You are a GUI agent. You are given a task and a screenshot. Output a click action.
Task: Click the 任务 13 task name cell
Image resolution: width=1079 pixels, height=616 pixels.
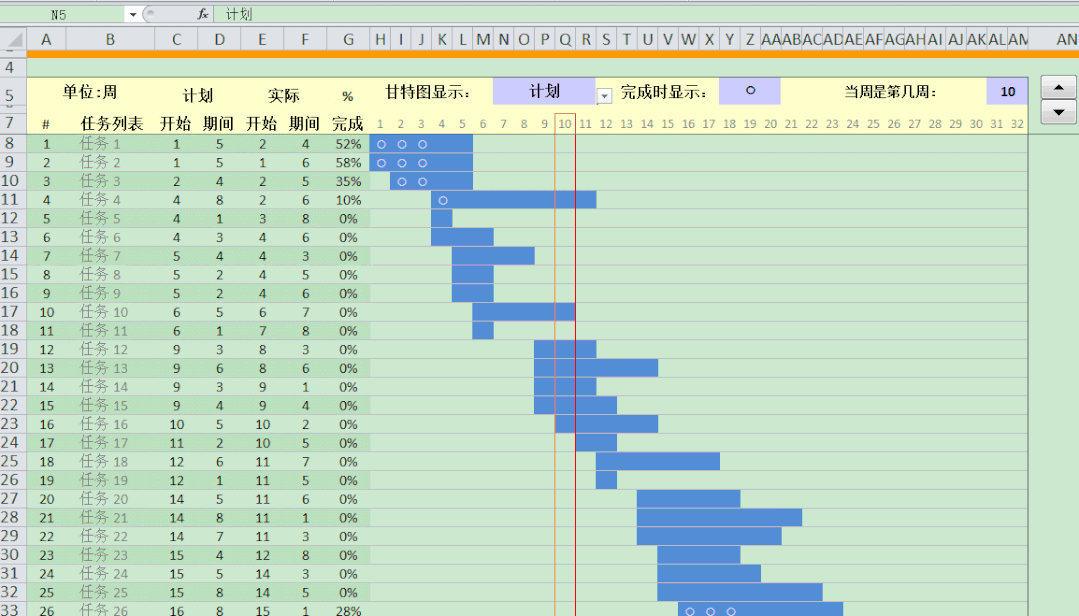[110, 368]
